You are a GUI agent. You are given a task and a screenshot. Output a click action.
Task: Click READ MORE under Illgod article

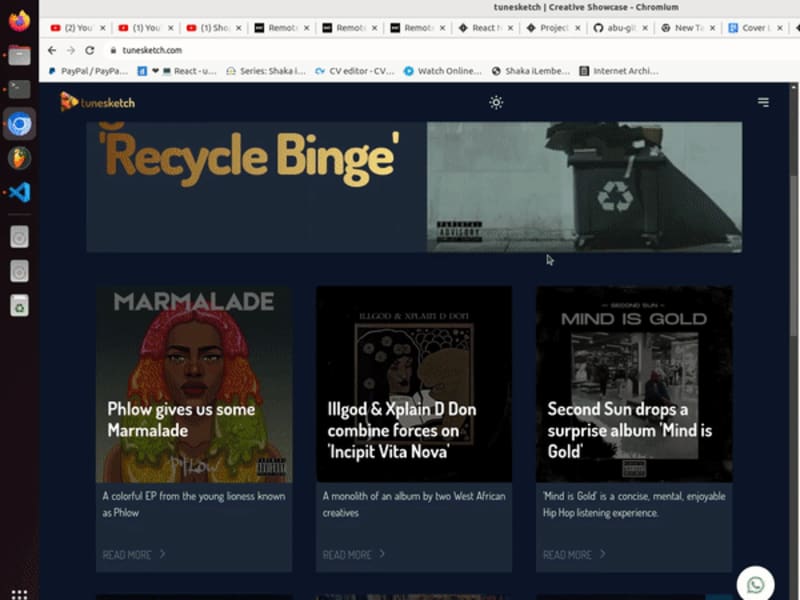pos(347,555)
